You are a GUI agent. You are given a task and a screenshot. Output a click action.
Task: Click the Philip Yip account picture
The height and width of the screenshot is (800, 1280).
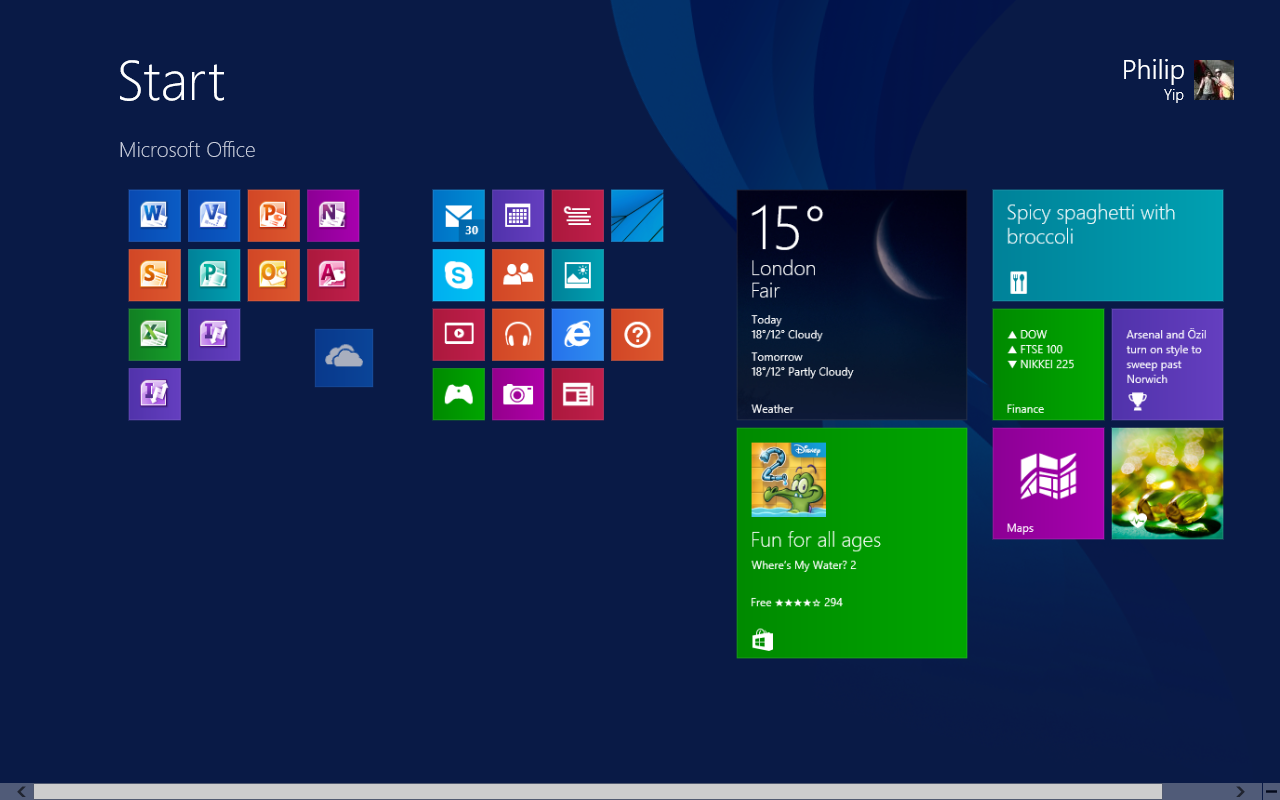point(1214,80)
